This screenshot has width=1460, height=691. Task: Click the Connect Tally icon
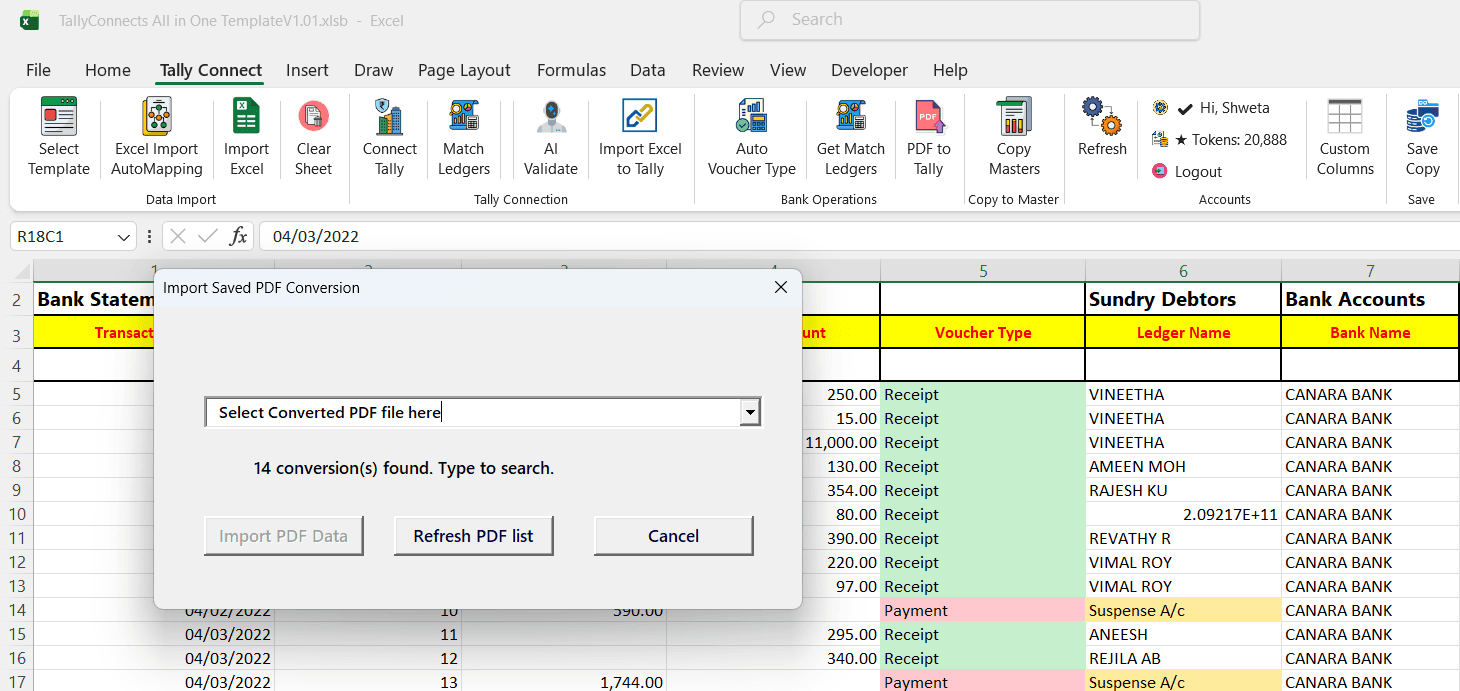[388, 137]
